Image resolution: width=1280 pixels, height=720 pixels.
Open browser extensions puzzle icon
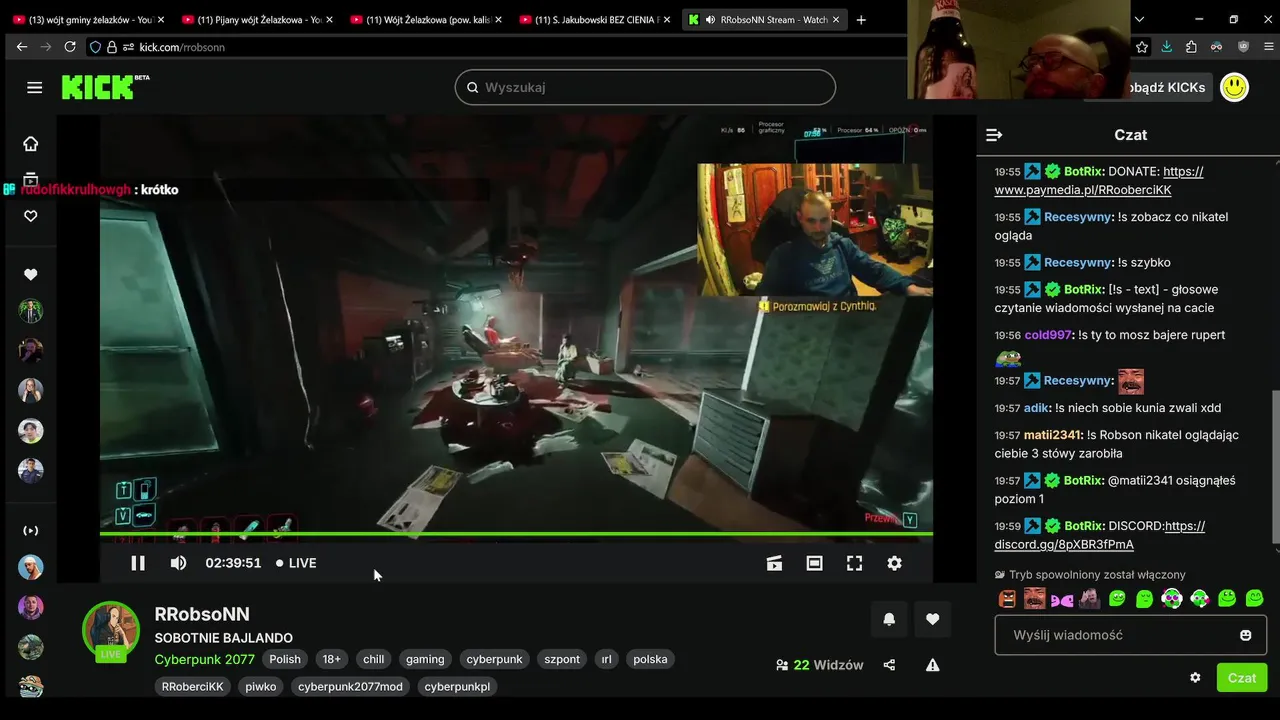click(1191, 47)
